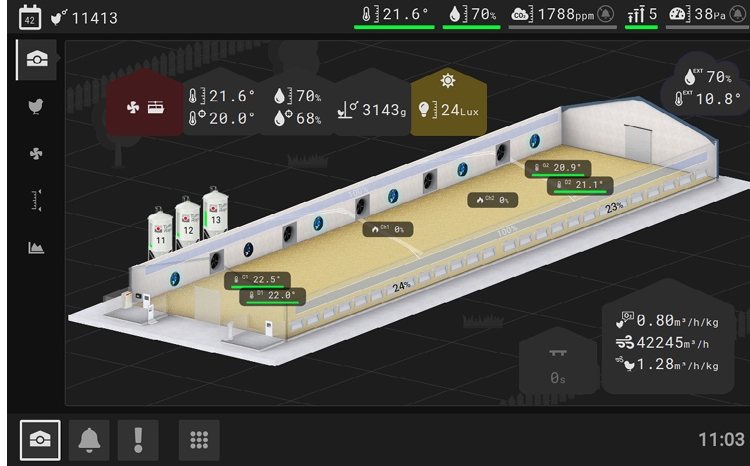The width and height of the screenshot is (750, 466).
Task: Click the home overview icon in bottom bar
Action: pos(40,440)
